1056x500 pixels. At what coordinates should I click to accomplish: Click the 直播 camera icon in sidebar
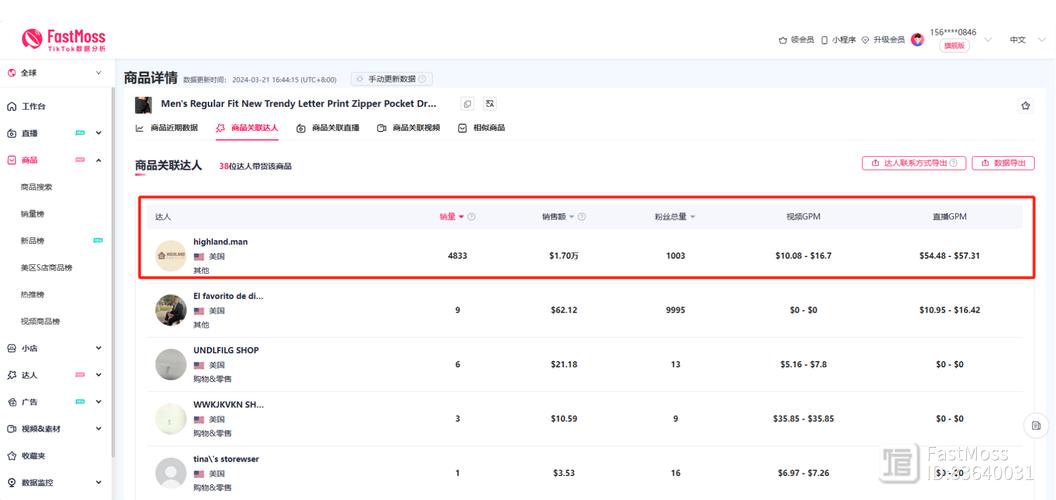pyautogui.click(x=11, y=133)
